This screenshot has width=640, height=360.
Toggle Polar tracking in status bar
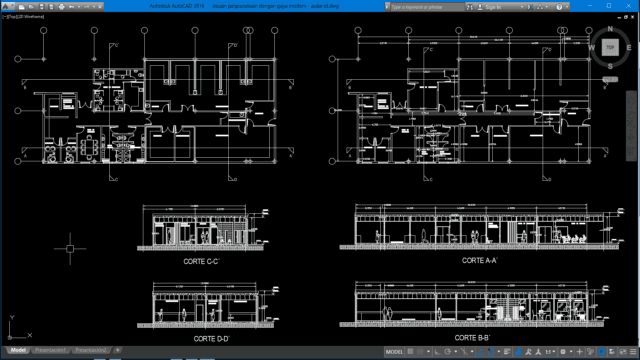click(x=447, y=351)
